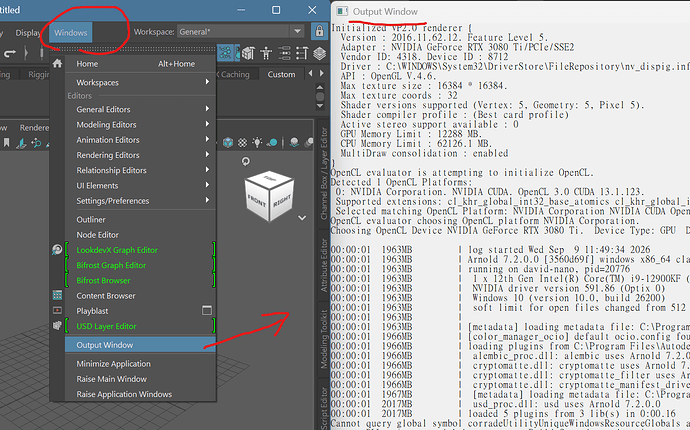Viewport: 690px width, 430px height.
Task: Select Raise Application Windows
Action: 140,394
